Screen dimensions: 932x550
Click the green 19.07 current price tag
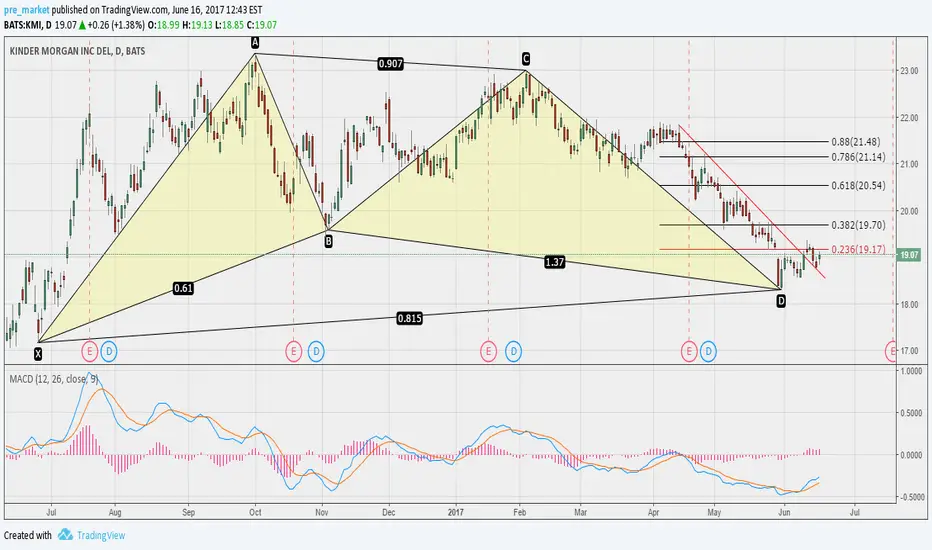909,255
